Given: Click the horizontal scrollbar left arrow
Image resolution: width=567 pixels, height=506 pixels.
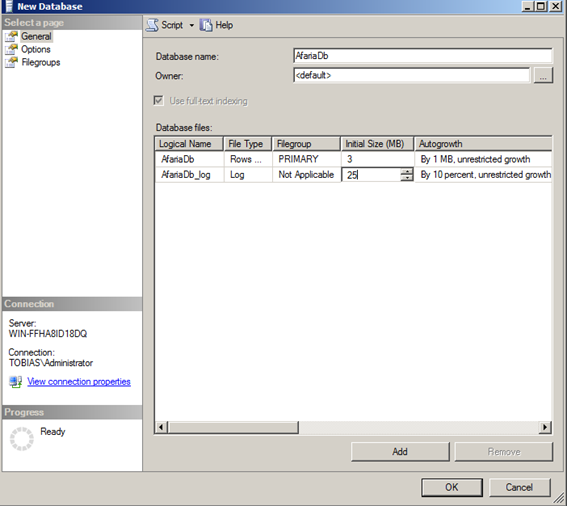Looking at the screenshot, I should click(161, 427).
